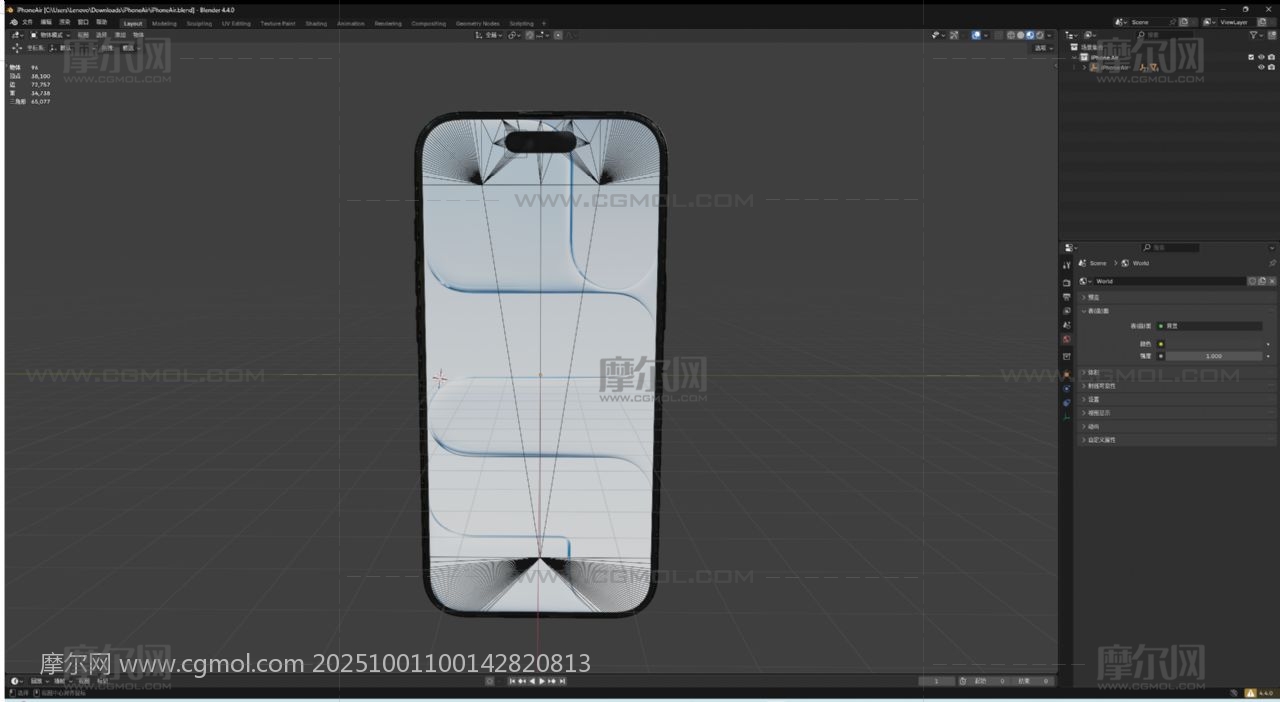Viewport: 1280px width, 702px height.
Task: Hide iPhone Air collection with eye icon
Action: pos(1261,57)
